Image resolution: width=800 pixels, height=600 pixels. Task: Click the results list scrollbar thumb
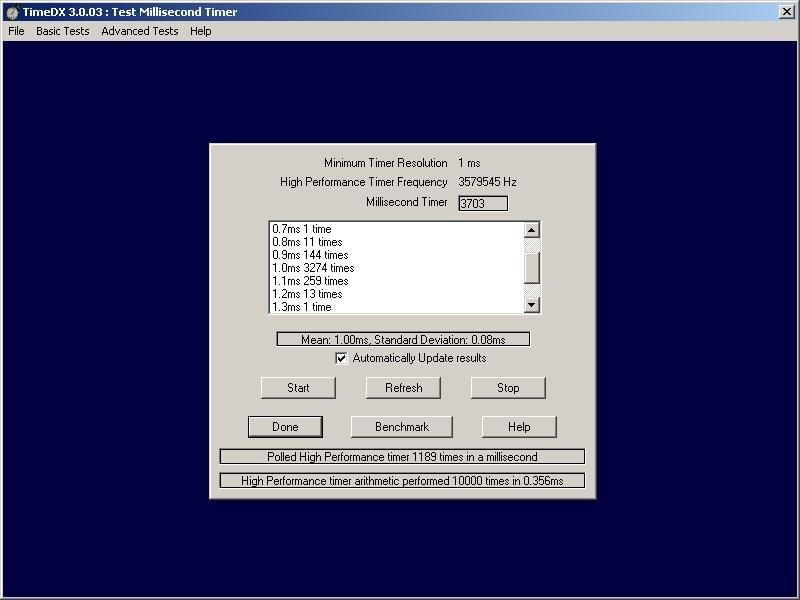tap(532, 267)
